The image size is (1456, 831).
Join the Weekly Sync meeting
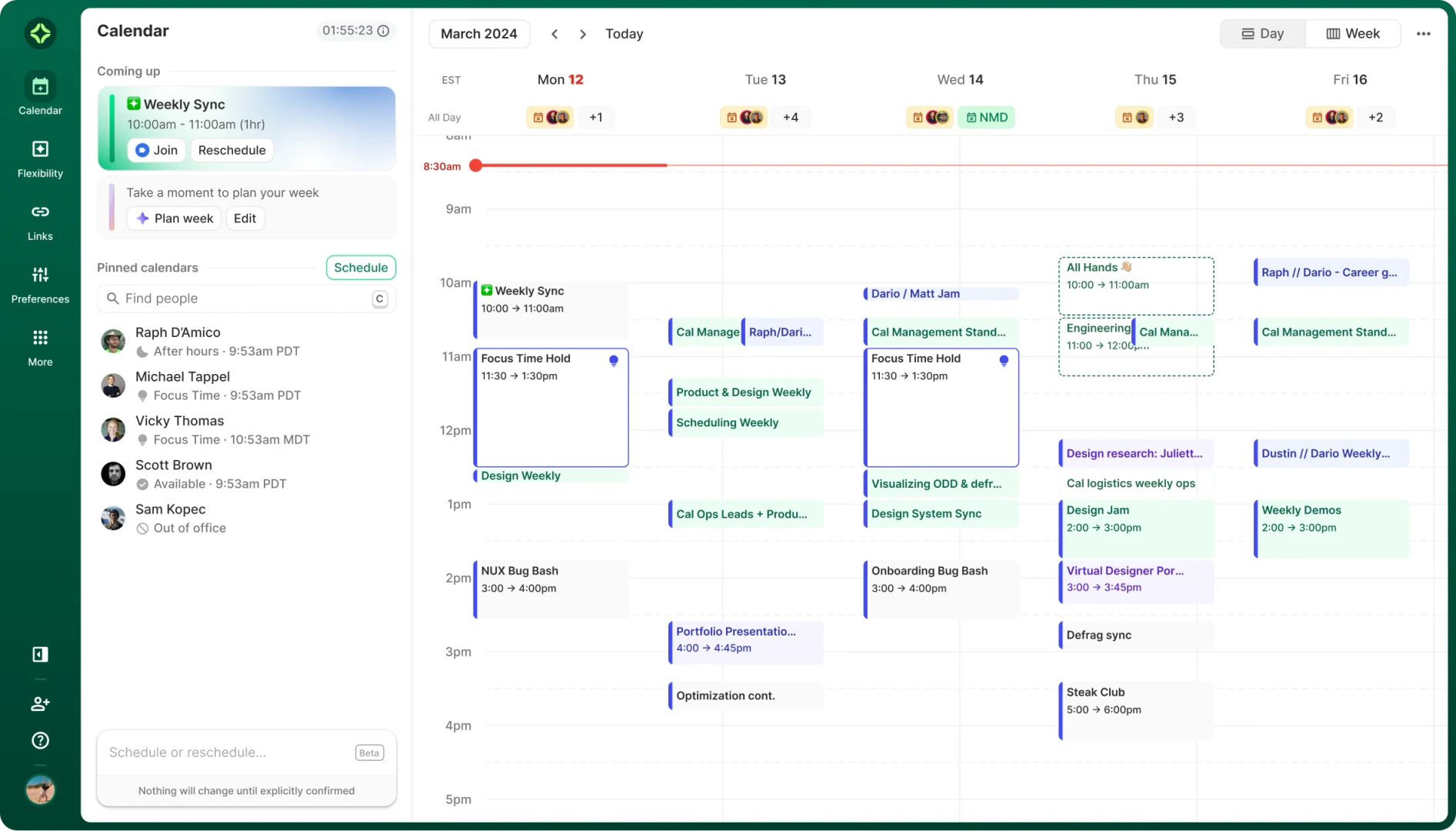click(x=155, y=150)
